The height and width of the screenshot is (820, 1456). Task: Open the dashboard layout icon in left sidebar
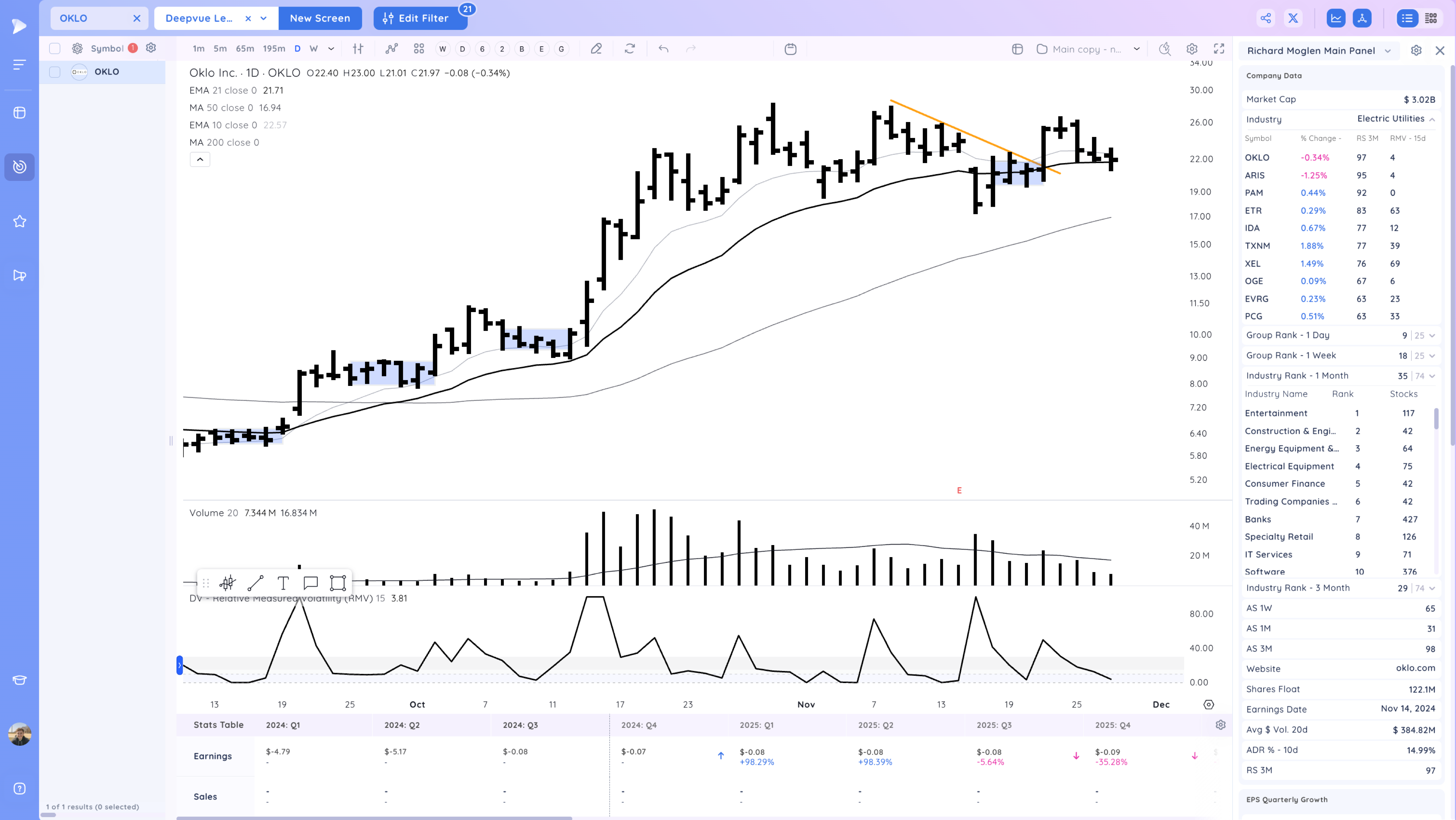[x=19, y=113]
